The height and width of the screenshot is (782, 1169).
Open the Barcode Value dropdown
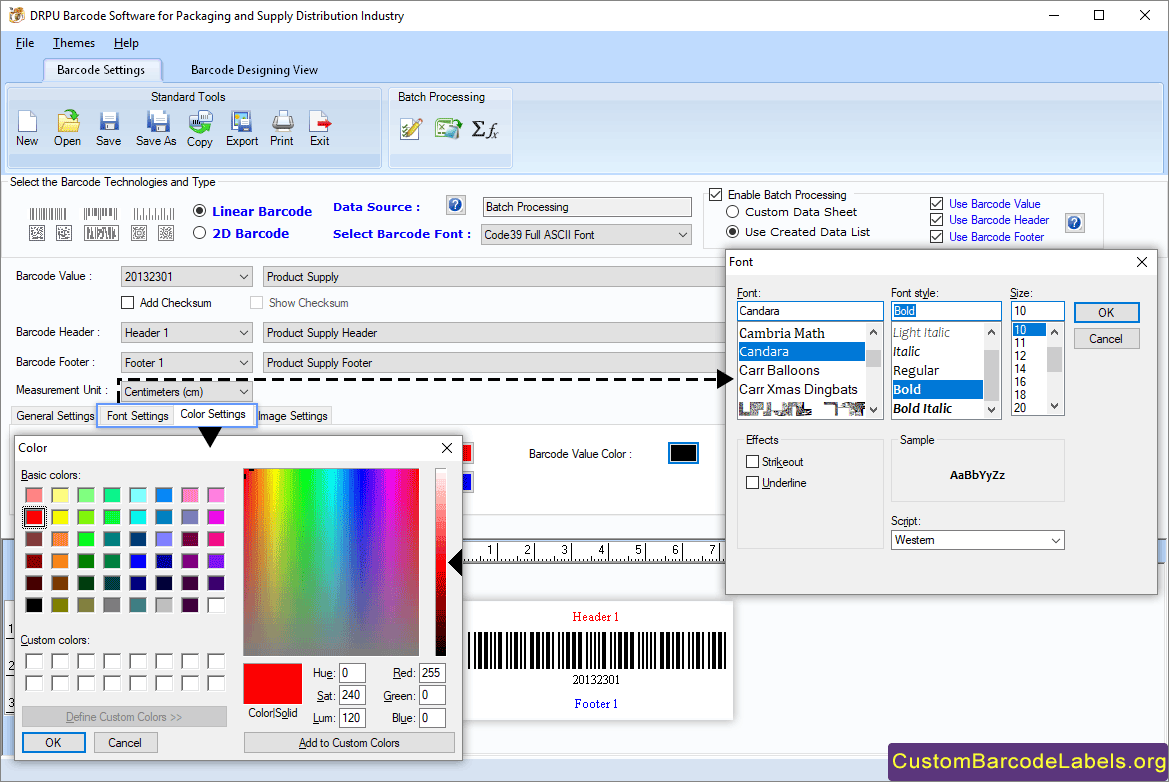(244, 277)
